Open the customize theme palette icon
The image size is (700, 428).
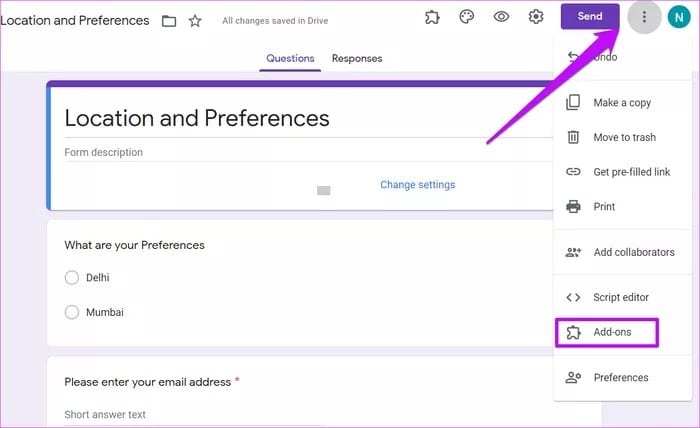point(467,17)
